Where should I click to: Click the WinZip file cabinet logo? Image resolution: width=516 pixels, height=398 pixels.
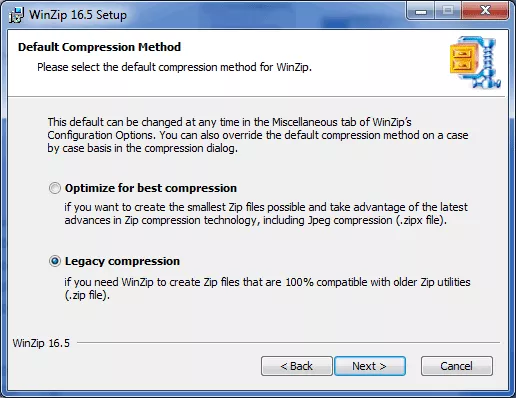click(475, 62)
